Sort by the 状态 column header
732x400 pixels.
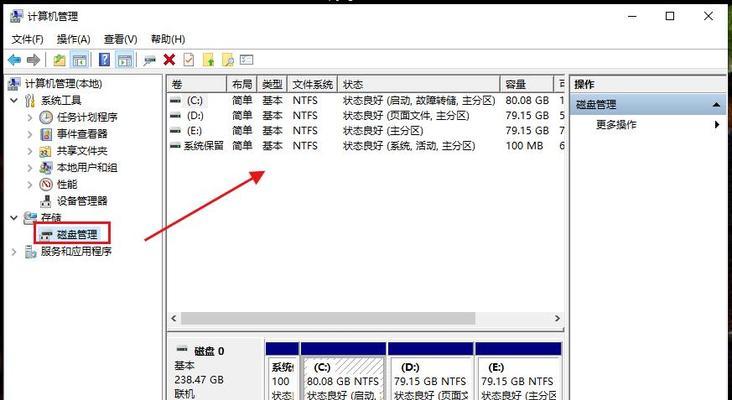pyautogui.click(x=419, y=84)
